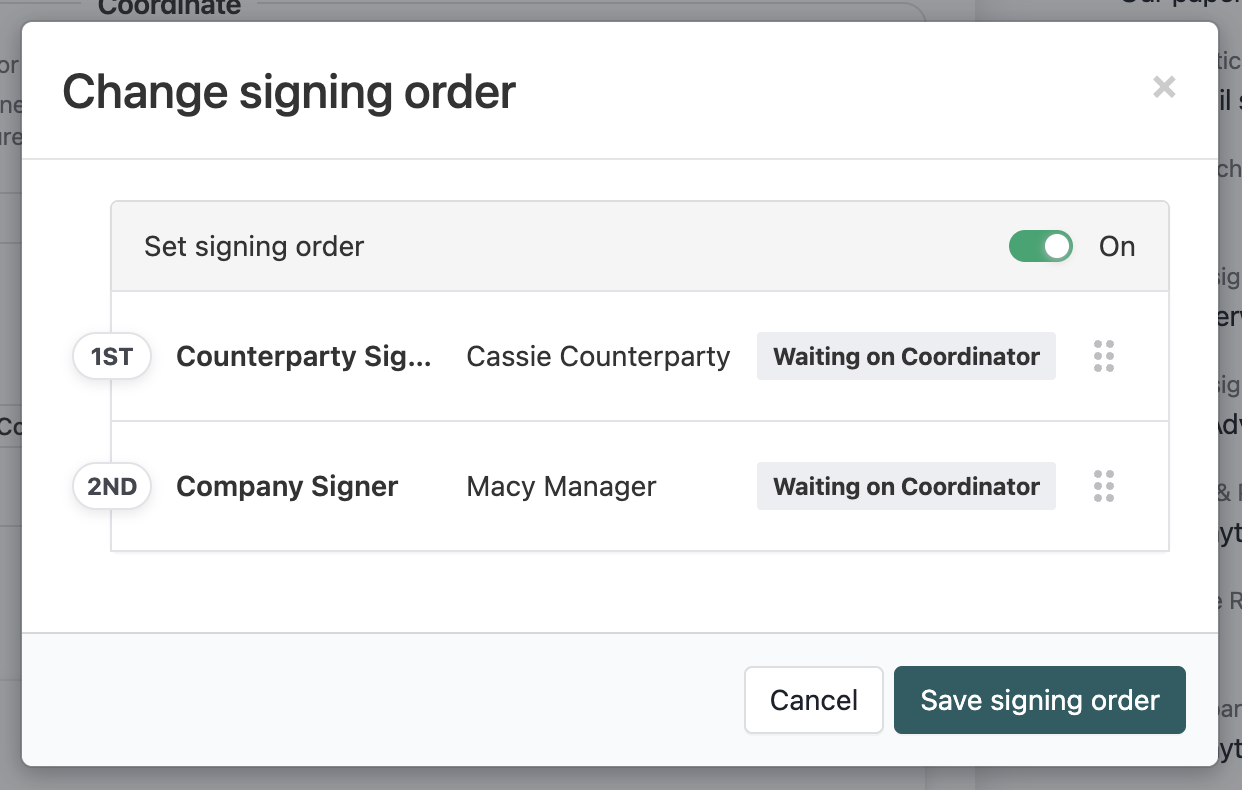Cancel the signing order changes
Image resolution: width=1242 pixels, height=790 pixels.
pos(814,700)
